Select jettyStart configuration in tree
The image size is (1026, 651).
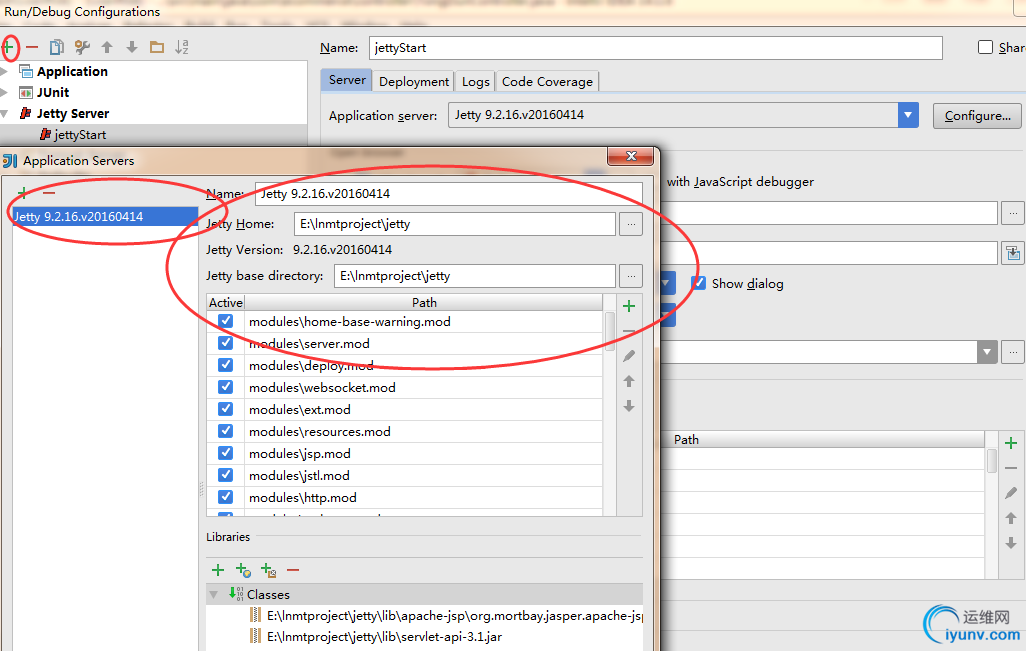(x=80, y=135)
